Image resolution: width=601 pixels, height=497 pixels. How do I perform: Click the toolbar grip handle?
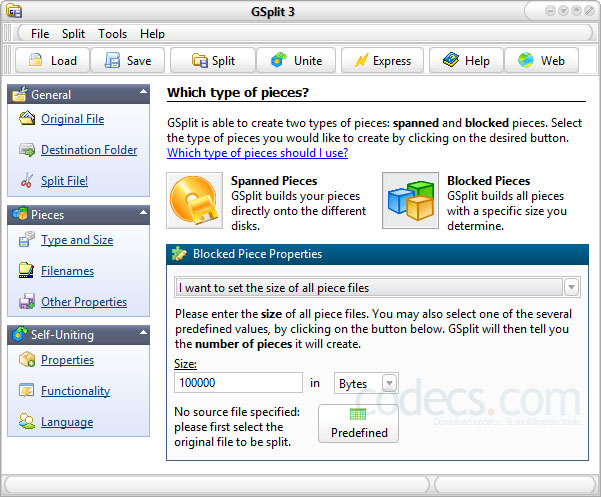(7, 60)
